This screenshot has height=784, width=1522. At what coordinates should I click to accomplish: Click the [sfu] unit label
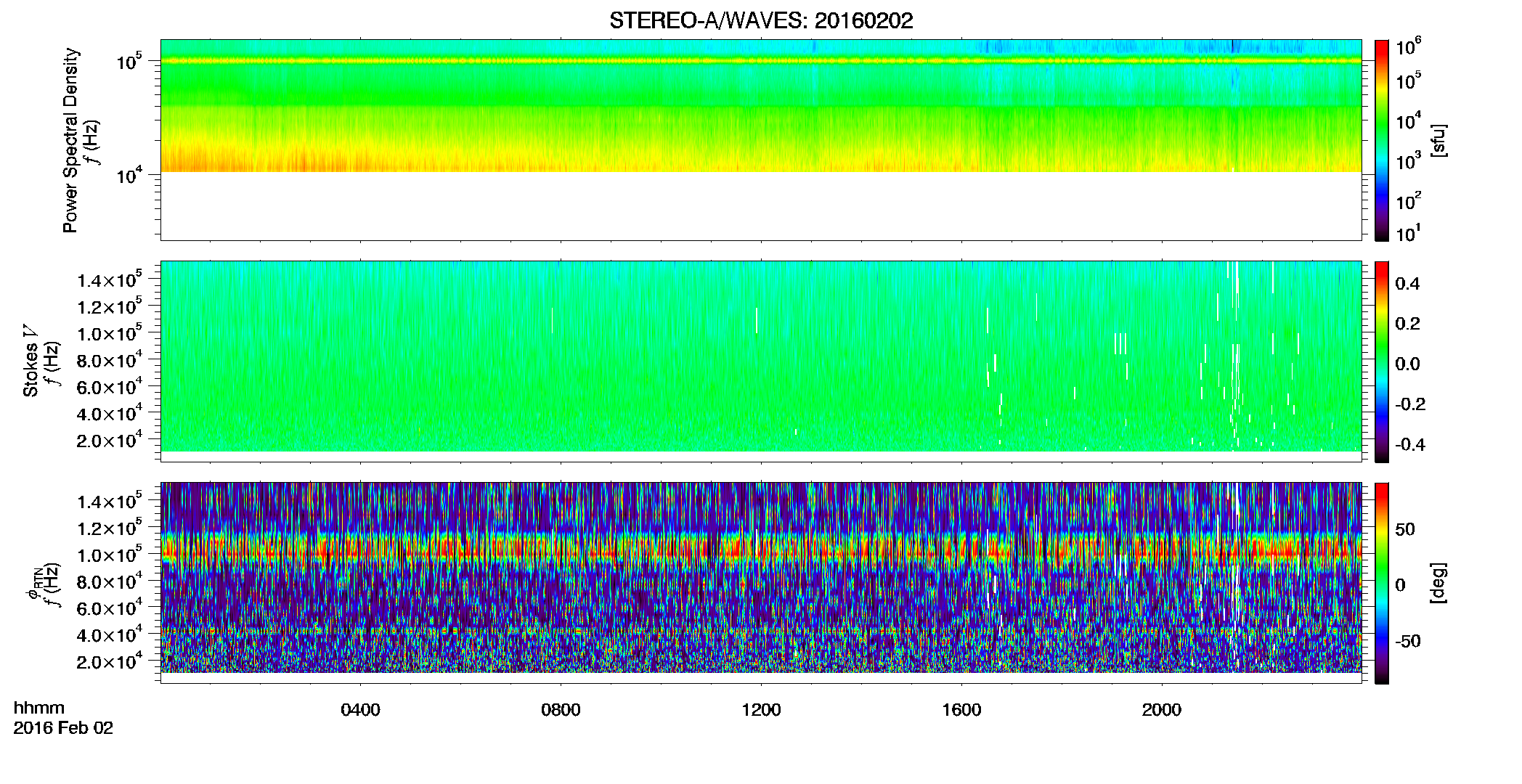click(x=1438, y=141)
